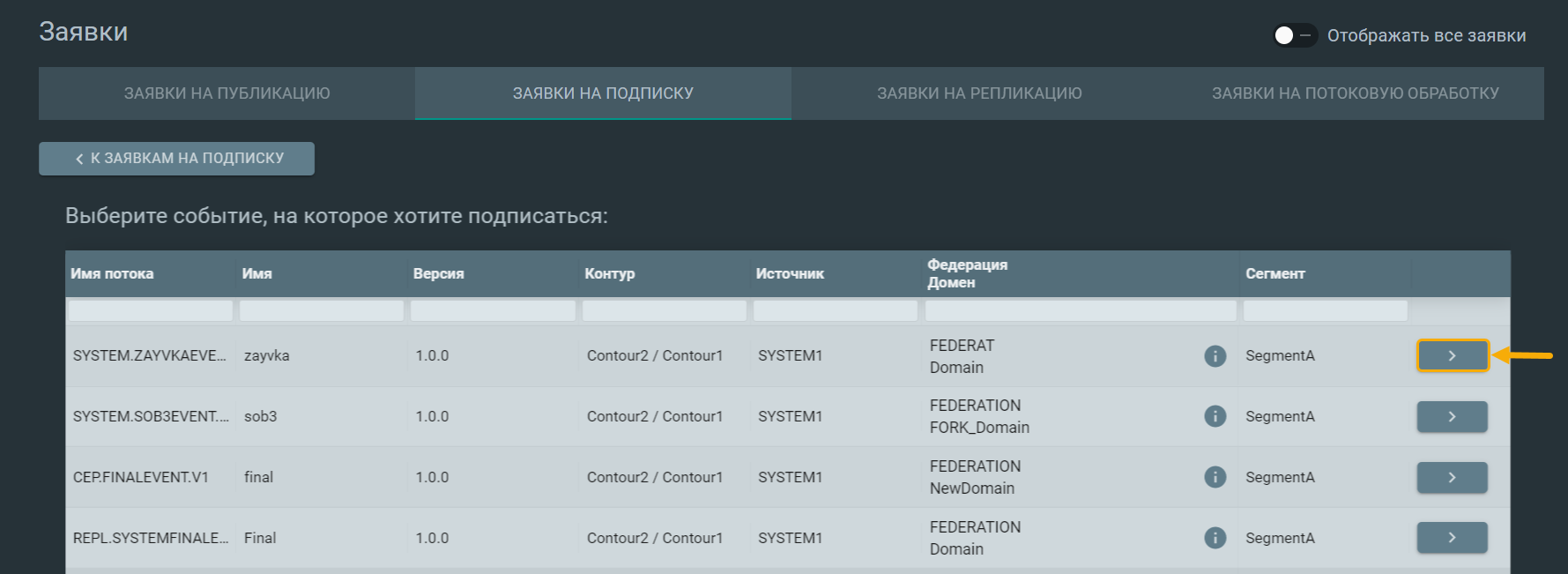
Task: Go to 'Заявки на потоковую обработку' tab
Action: tap(1355, 93)
